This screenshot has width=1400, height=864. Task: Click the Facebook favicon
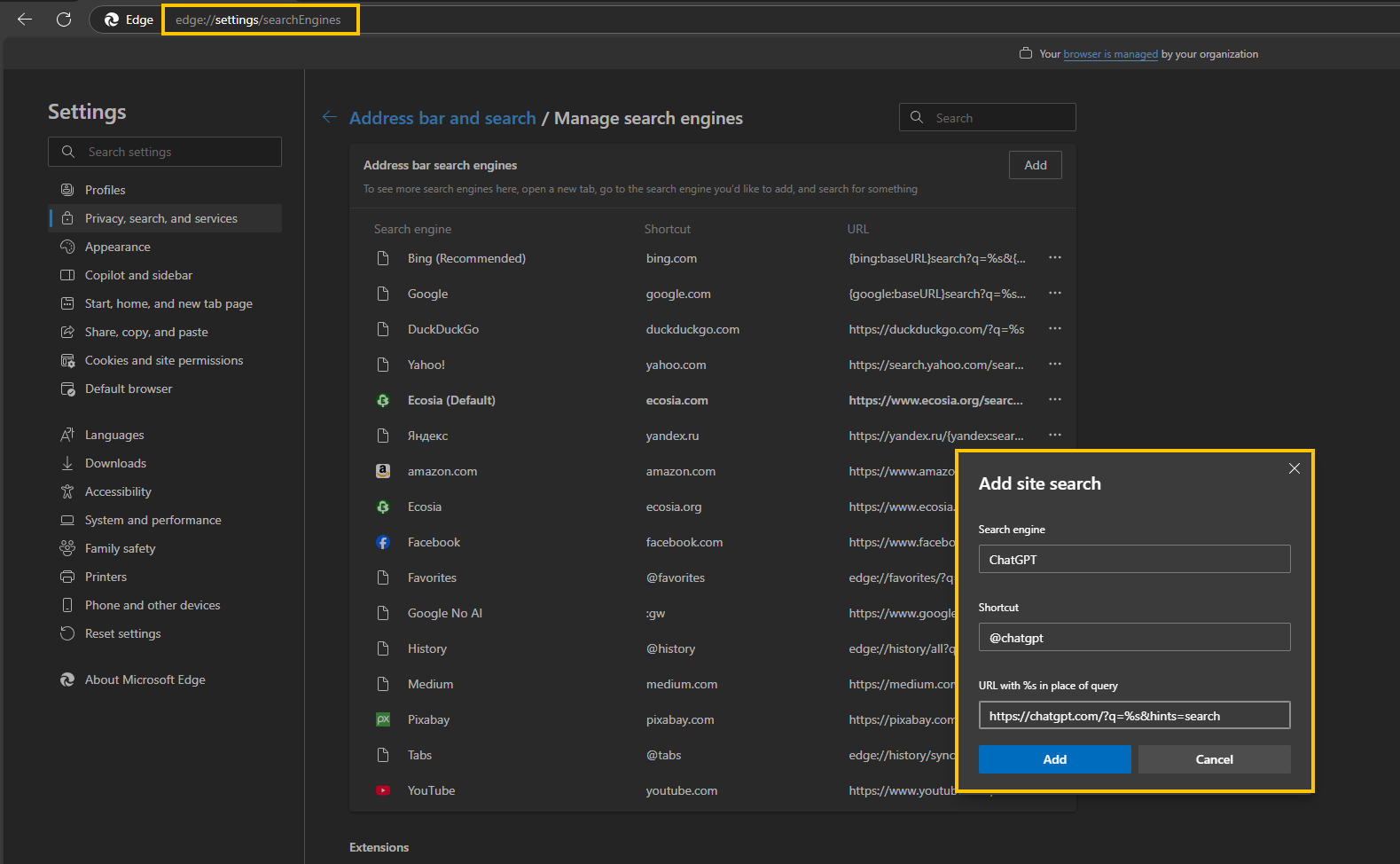(383, 542)
